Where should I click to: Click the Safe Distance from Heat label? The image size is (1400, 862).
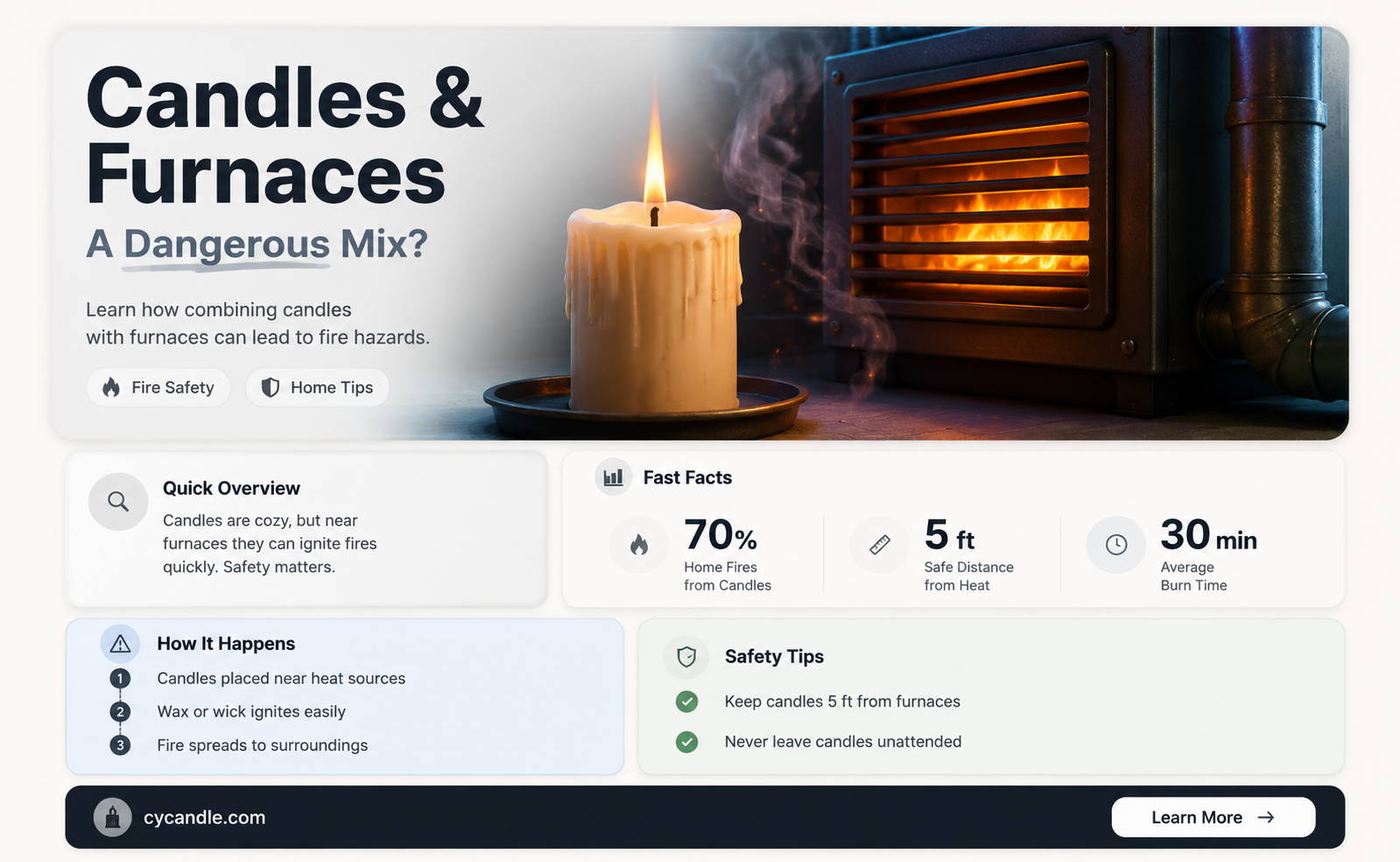click(x=968, y=576)
